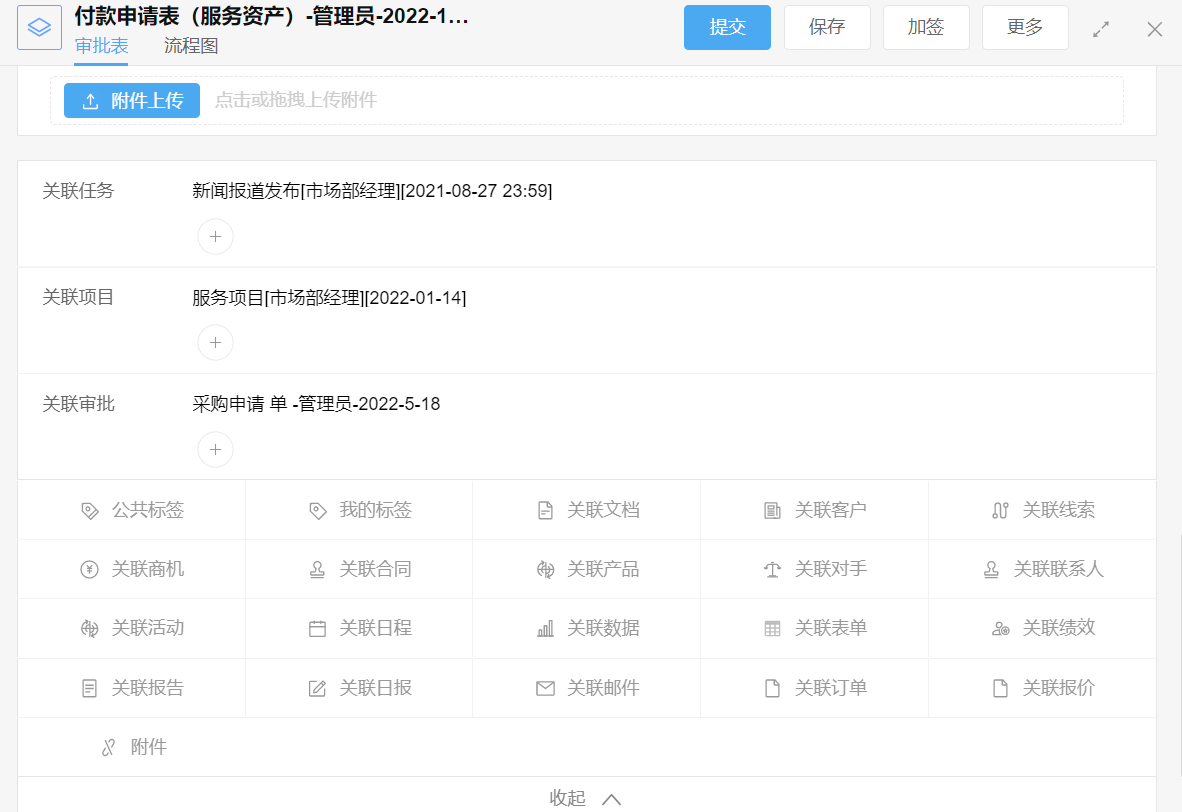Choose 关联数据 label
Image resolution: width=1182 pixels, height=812 pixels.
pos(603,629)
